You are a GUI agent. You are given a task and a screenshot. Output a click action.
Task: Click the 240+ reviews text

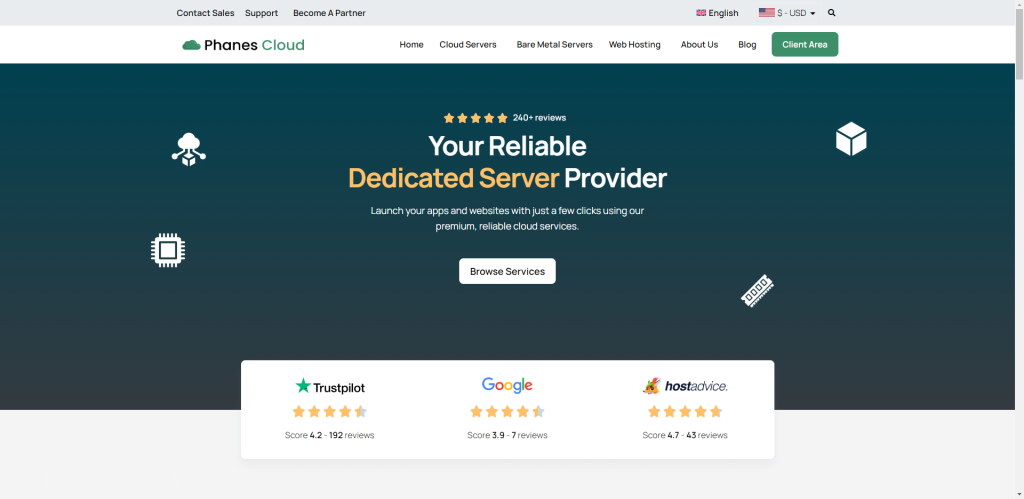[539, 118]
